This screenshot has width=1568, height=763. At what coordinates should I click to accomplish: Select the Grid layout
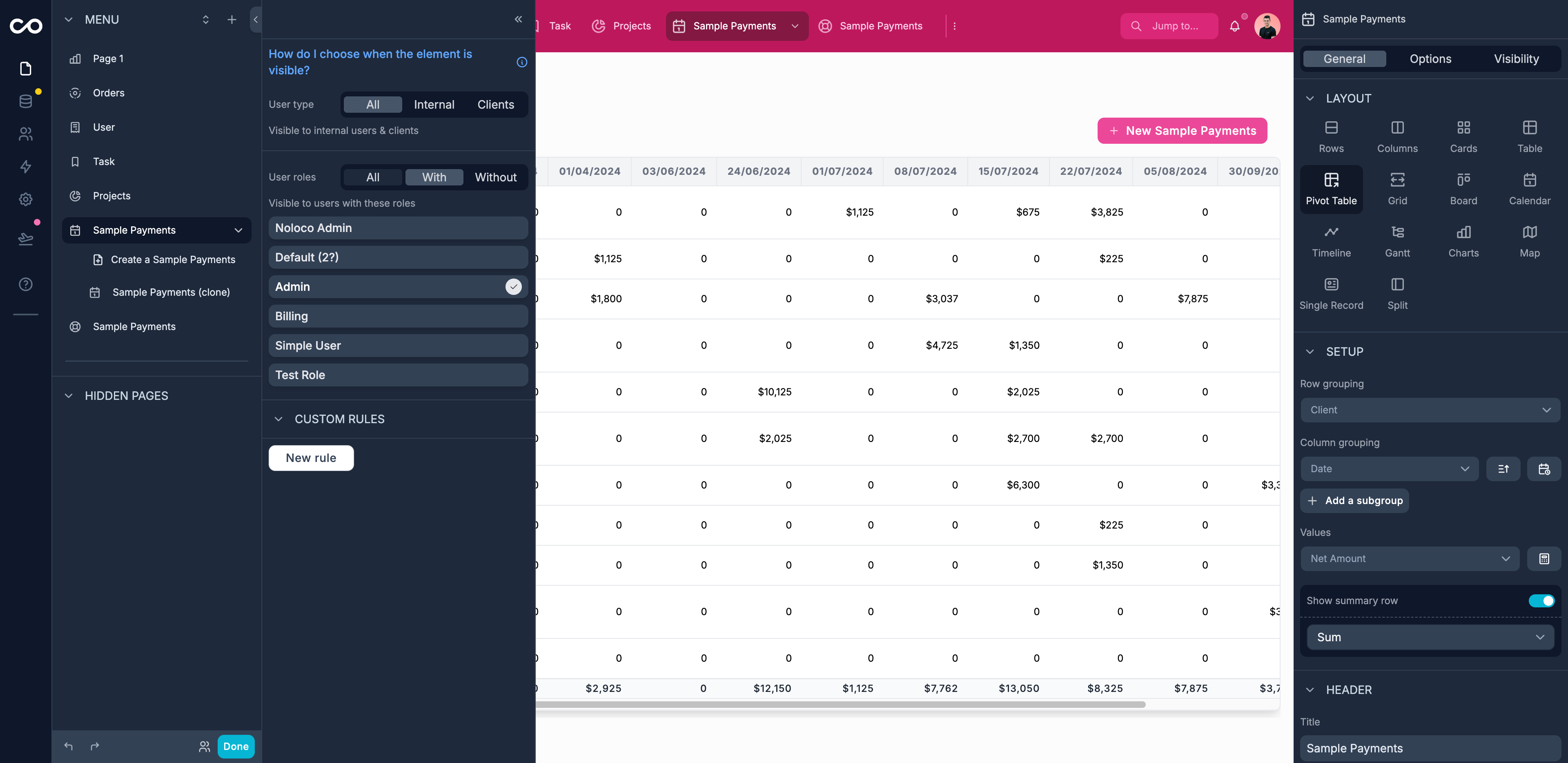[1398, 190]
